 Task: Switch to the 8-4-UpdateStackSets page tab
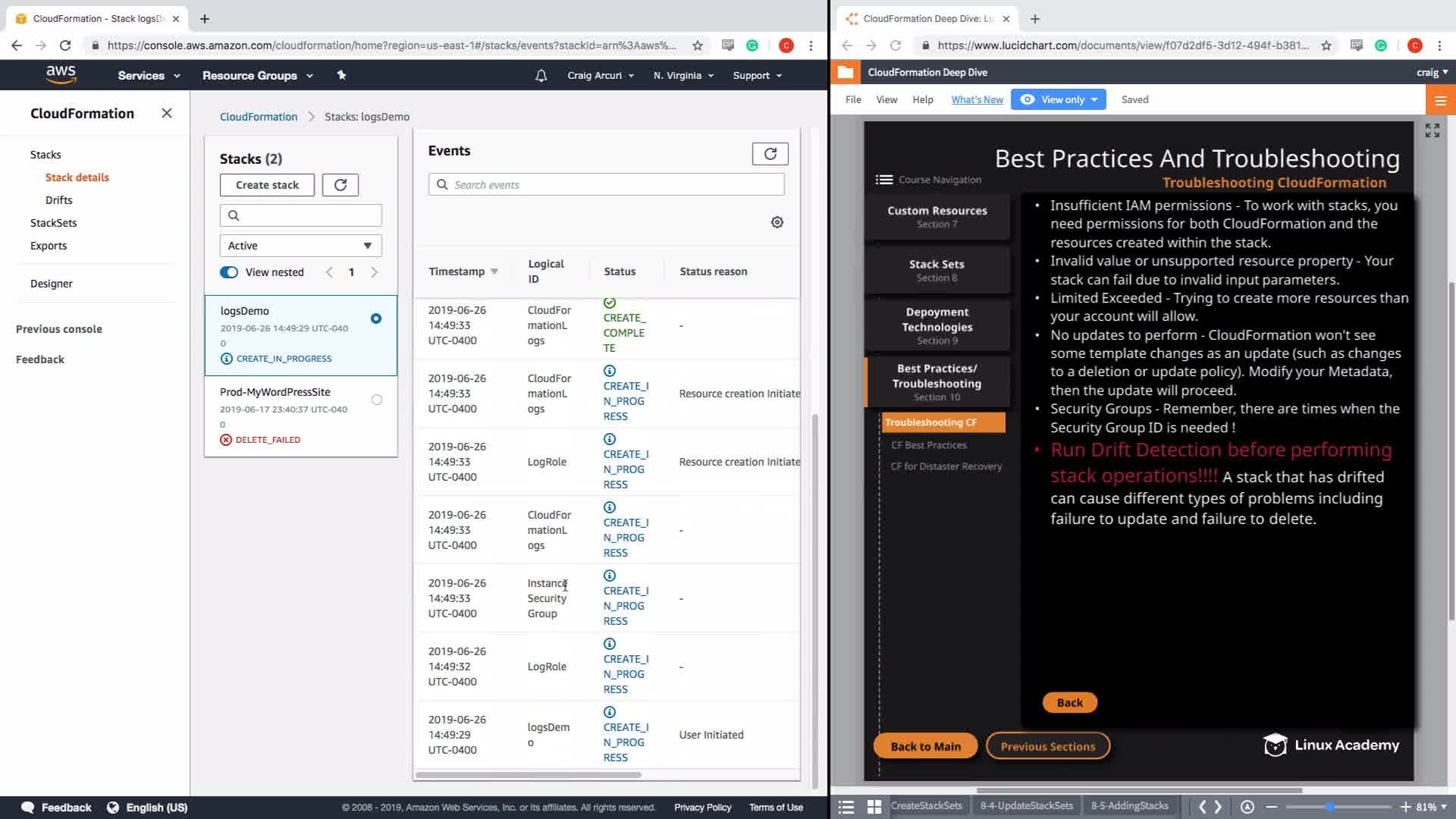coord(1026,806)
